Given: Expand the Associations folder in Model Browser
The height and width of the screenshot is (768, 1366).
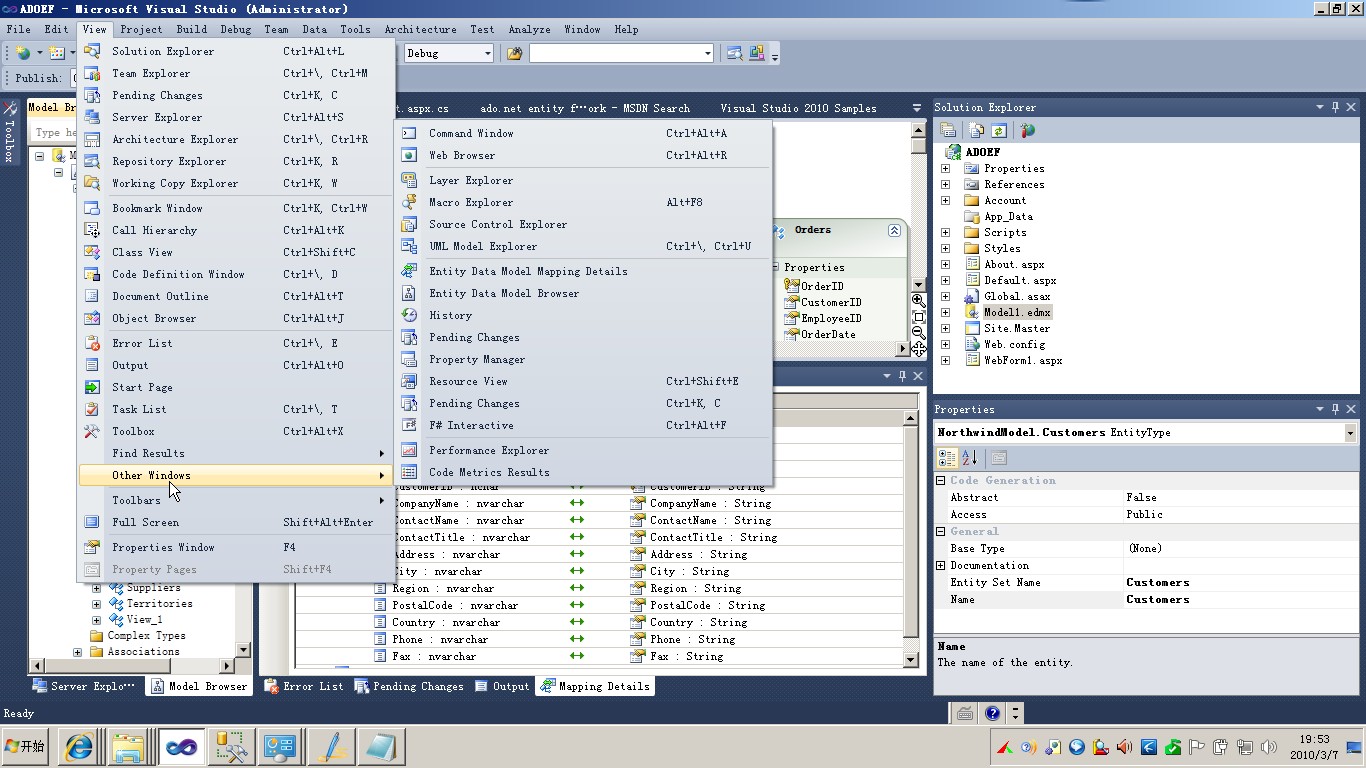Looking at the screenshot, I should (78, 652).
